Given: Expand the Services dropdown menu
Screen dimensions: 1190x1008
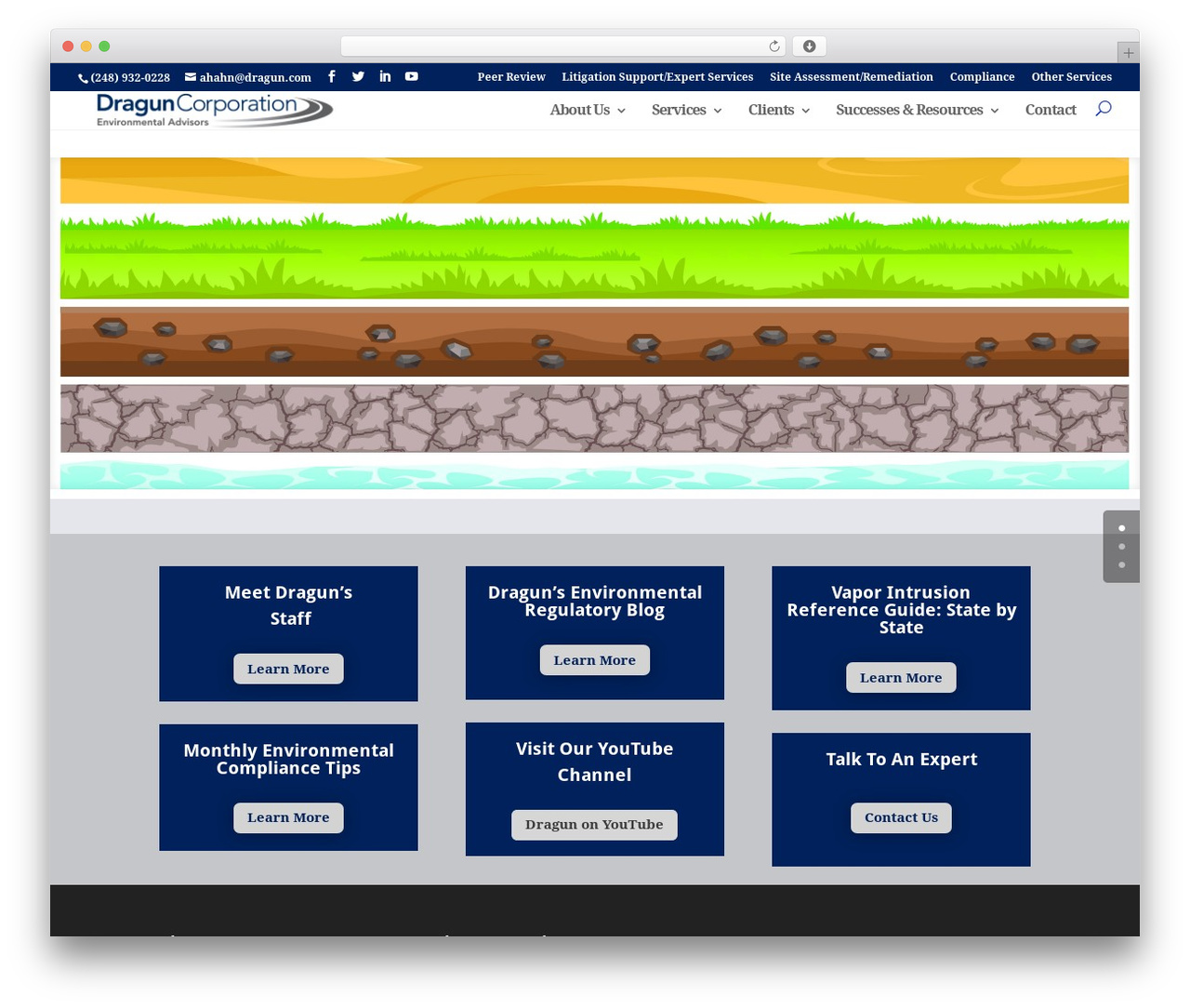Looking at the screenshot, I should [x=686, y=110].
